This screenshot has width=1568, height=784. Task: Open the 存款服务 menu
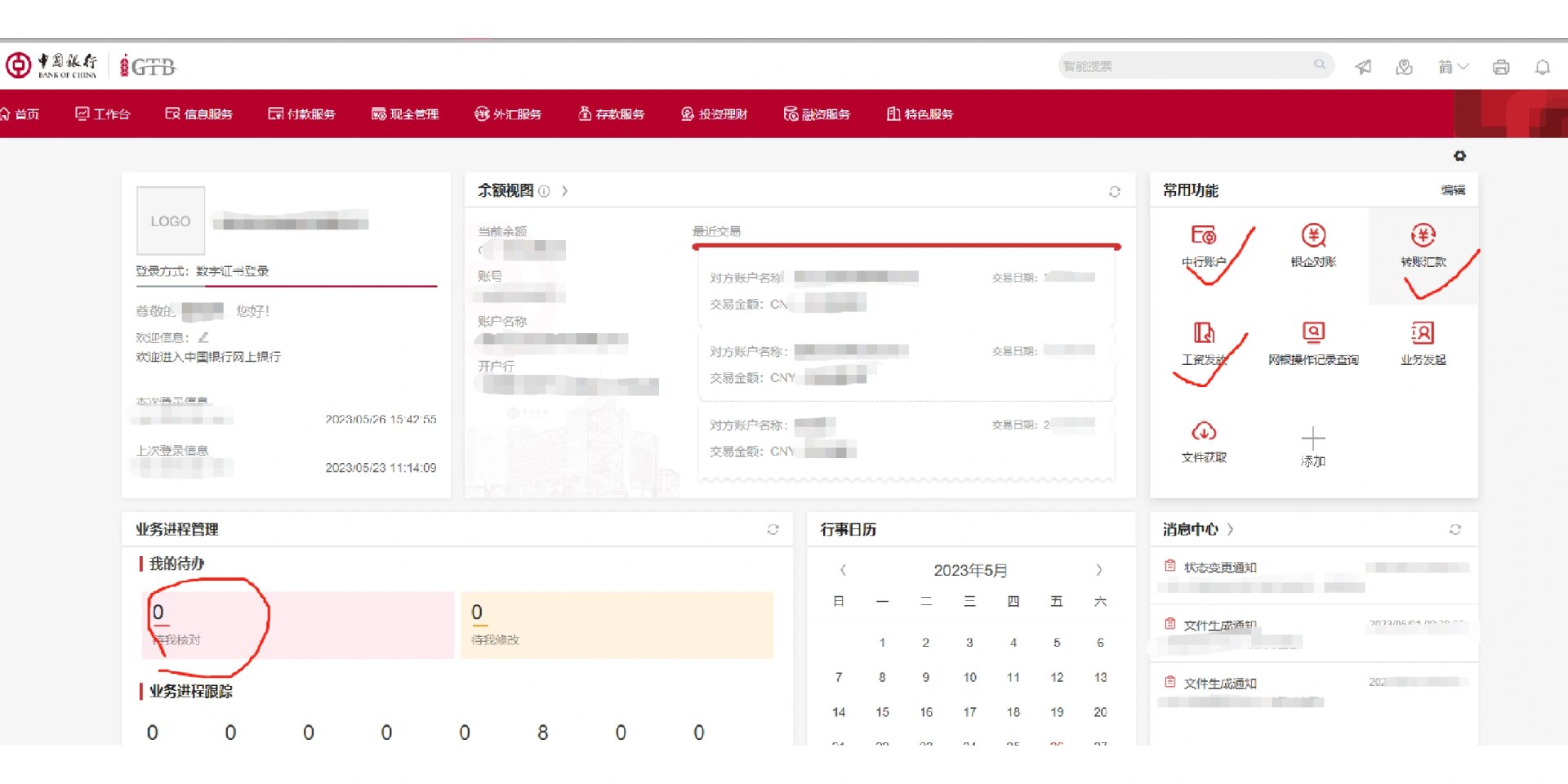(x=610, y=114)
